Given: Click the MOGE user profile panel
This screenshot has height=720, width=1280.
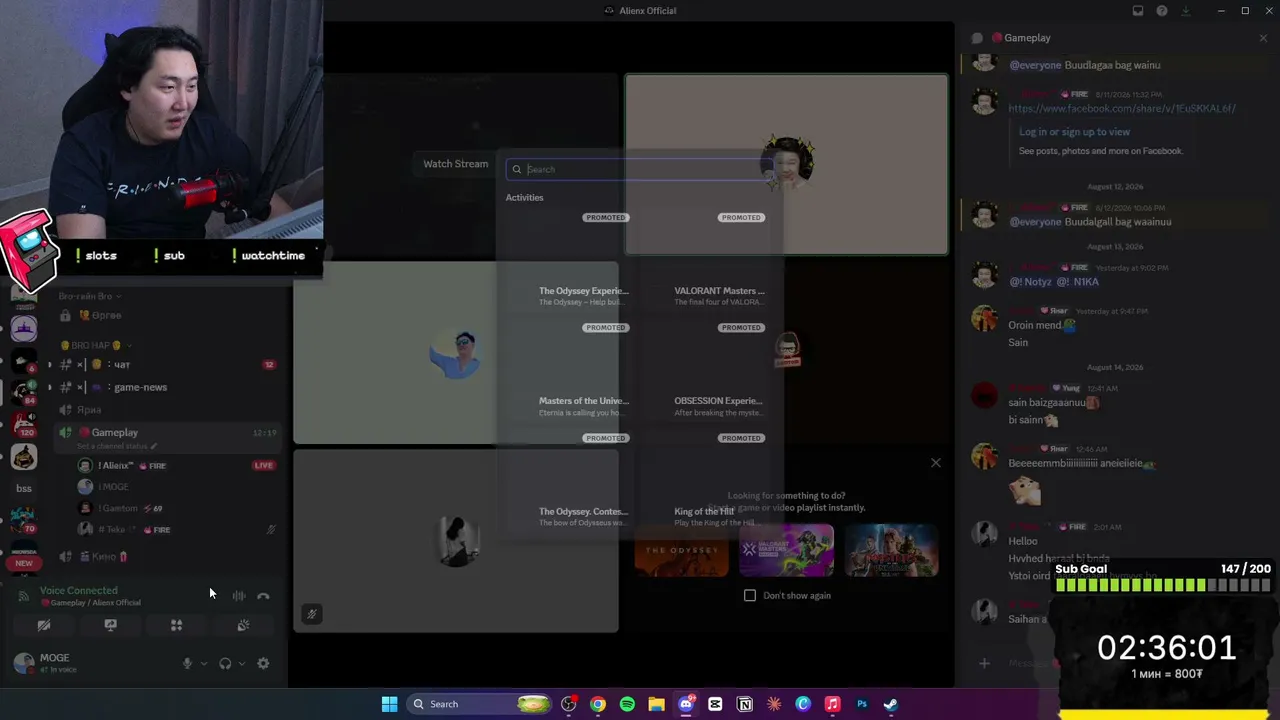Looking at the screenshot, I should [x=92, y=663].
